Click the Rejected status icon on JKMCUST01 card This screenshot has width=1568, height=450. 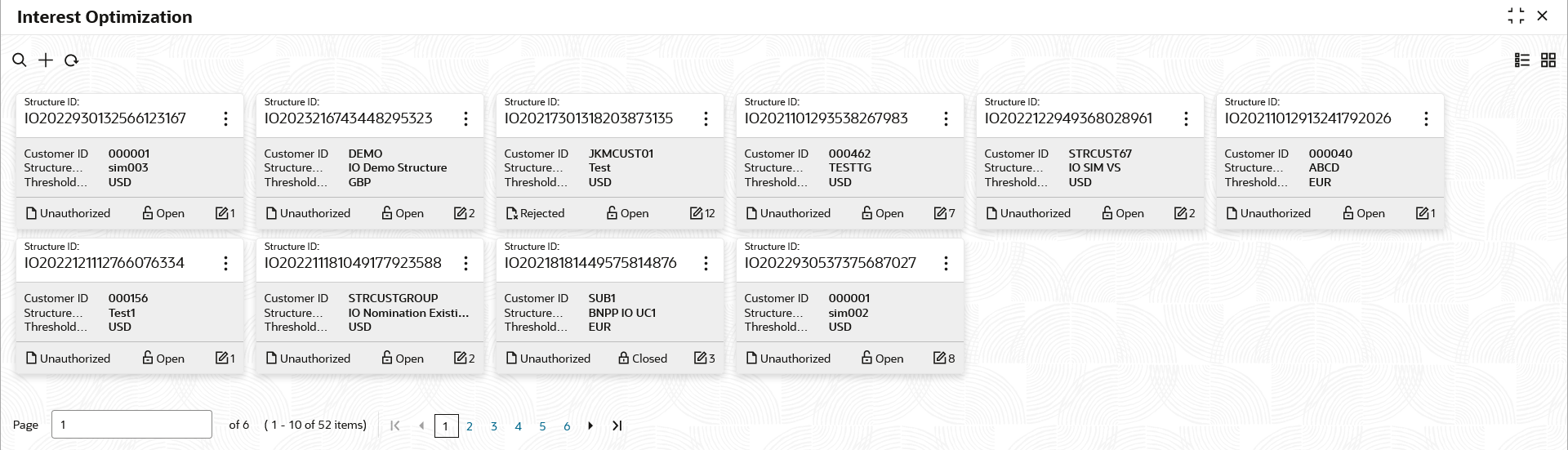512,213
